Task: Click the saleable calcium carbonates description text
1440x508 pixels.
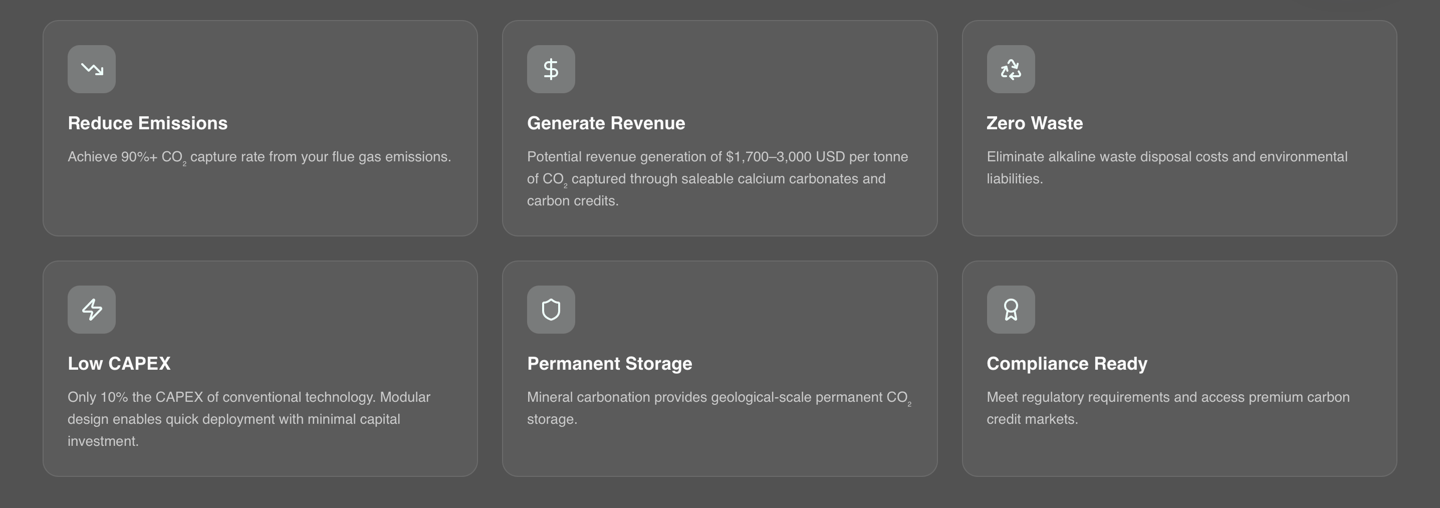Action: [x=718, y=179]
